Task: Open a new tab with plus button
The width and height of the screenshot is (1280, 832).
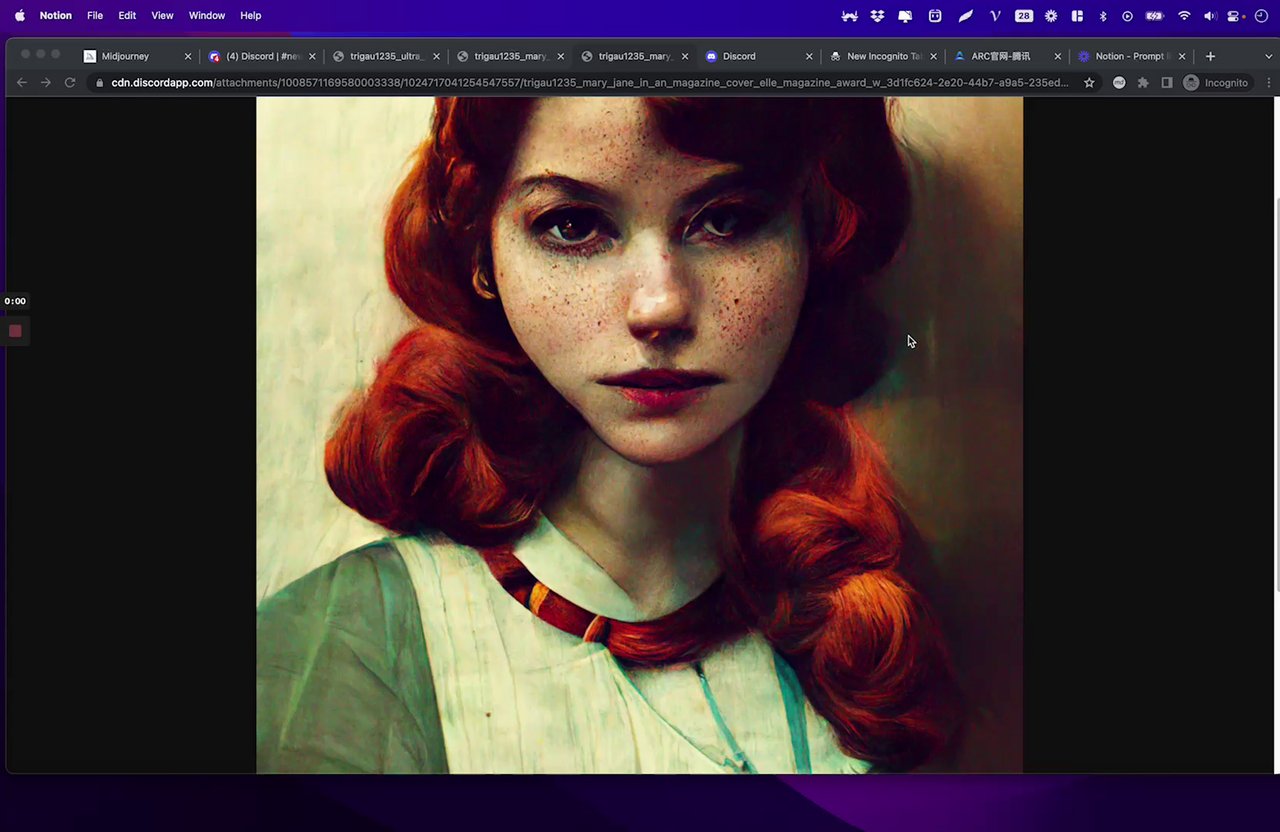Action: (1210, 56)
